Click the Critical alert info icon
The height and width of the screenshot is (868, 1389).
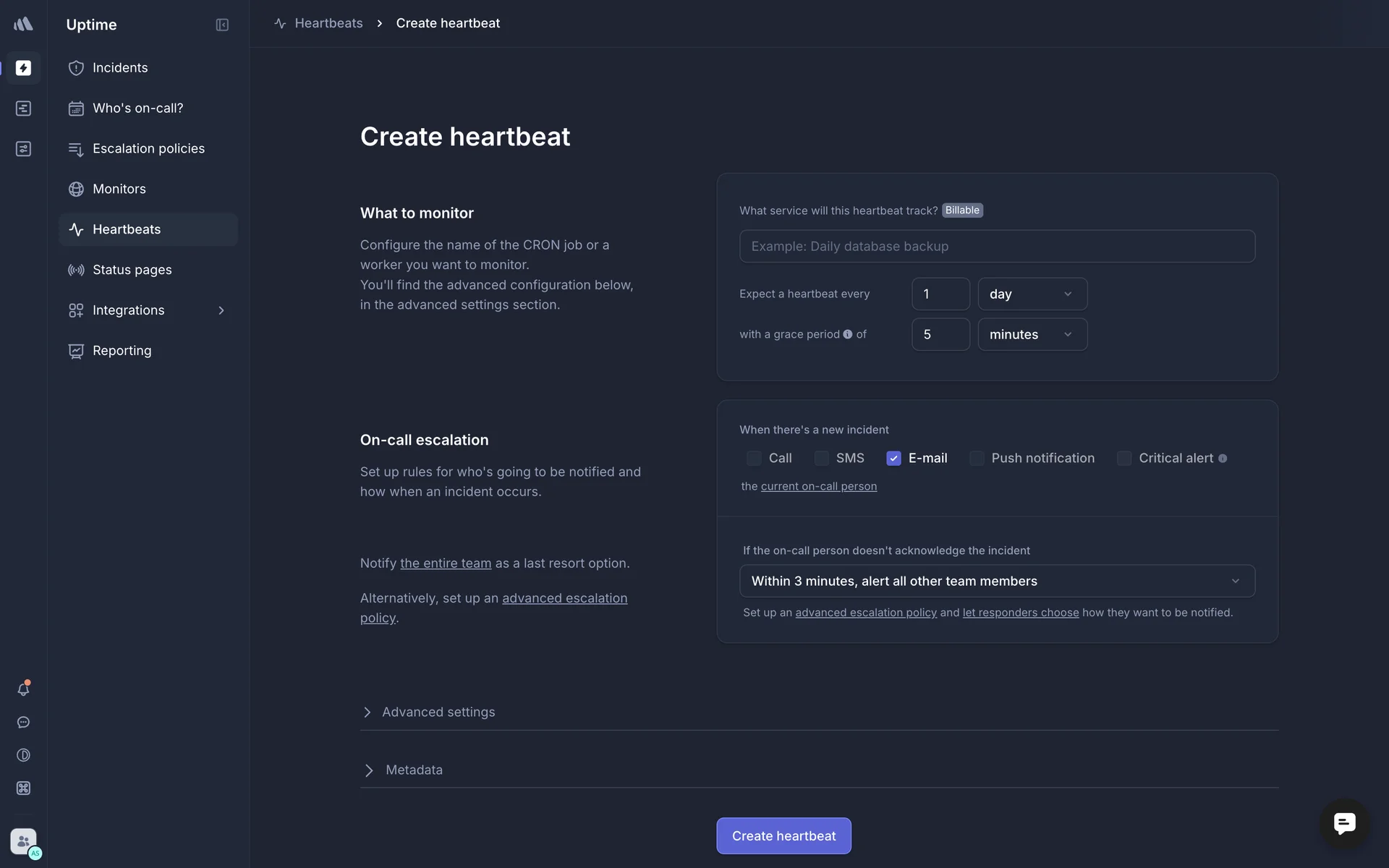point(1223,459)
